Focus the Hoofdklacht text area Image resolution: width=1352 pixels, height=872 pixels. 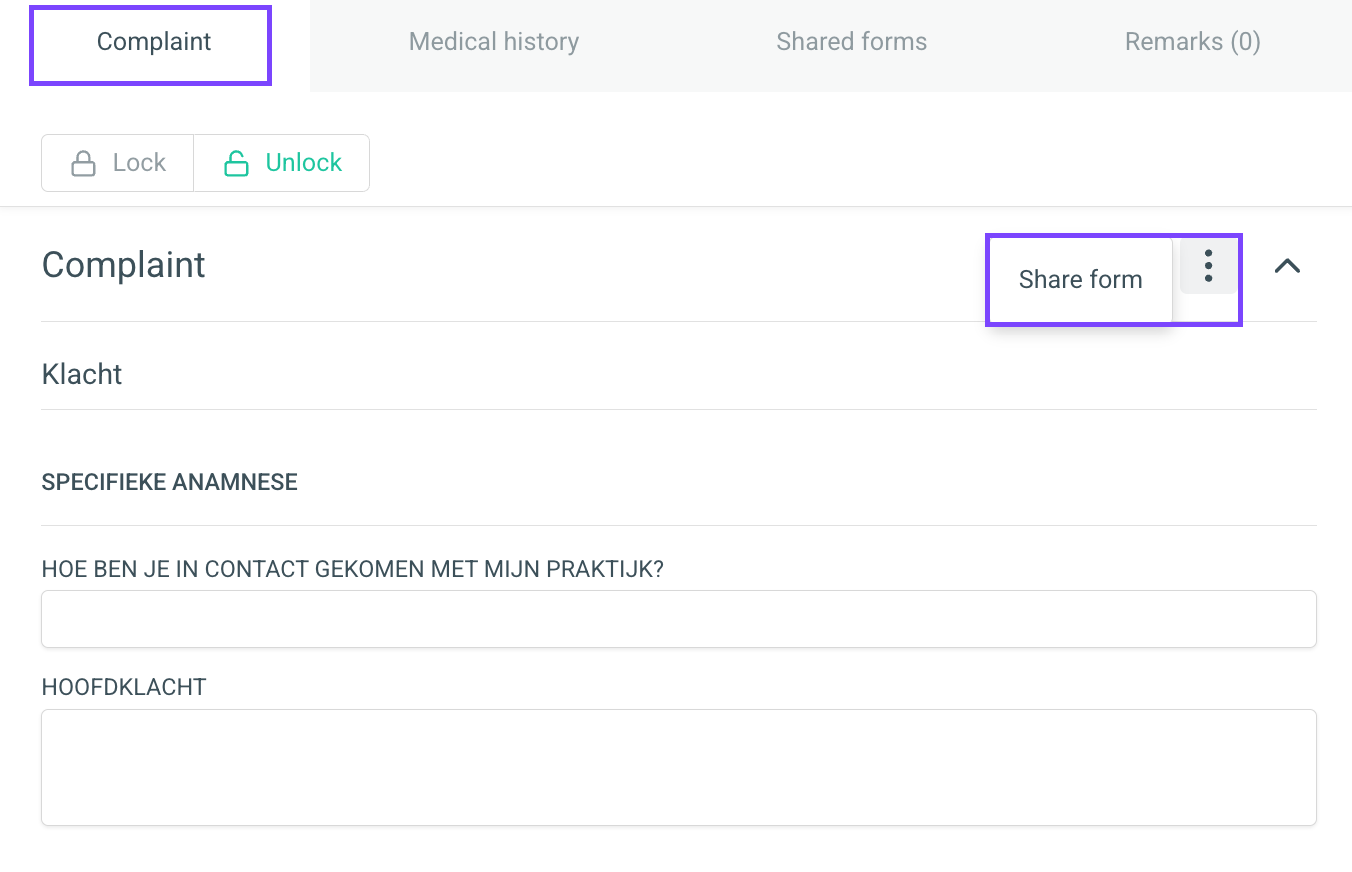[679, 767]
